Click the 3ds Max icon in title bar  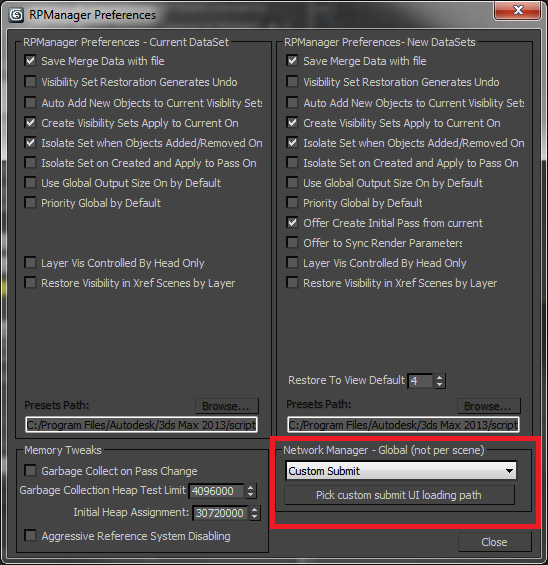(x=16, y=15)
